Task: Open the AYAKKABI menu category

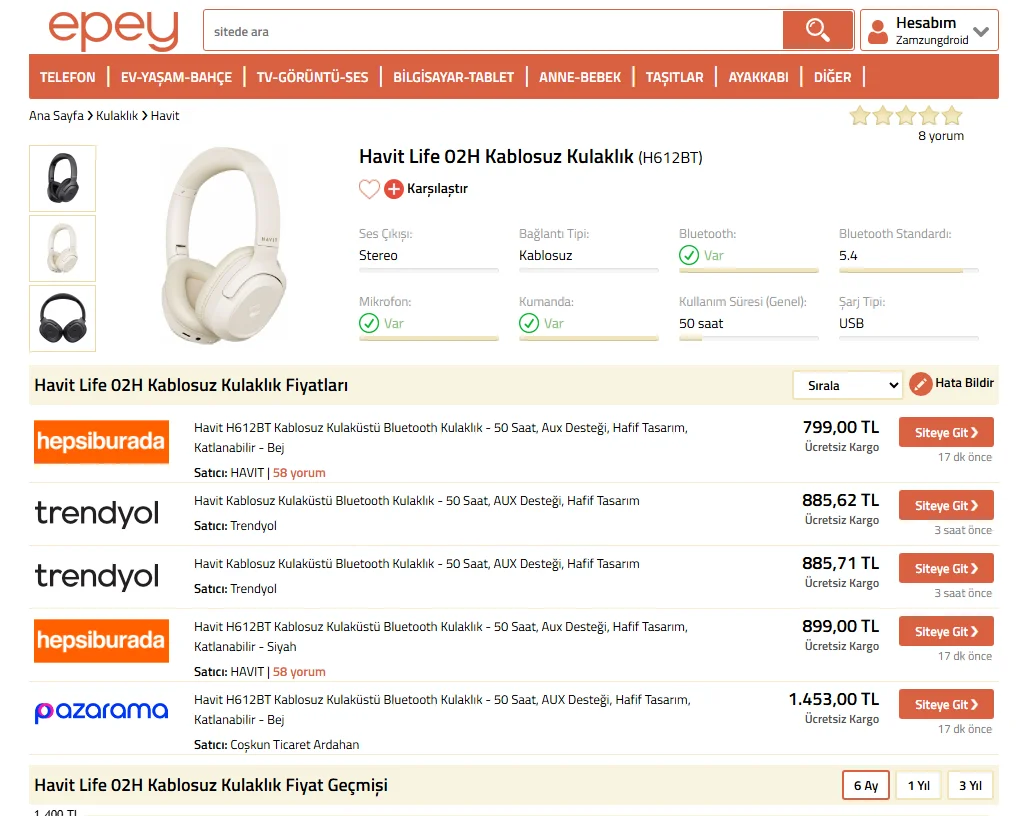Action: point(758,77)
